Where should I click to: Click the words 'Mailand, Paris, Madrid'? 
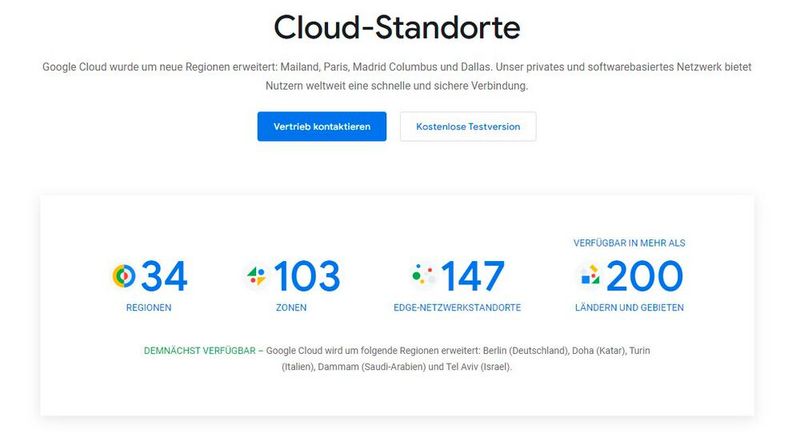tap(333, 67)
